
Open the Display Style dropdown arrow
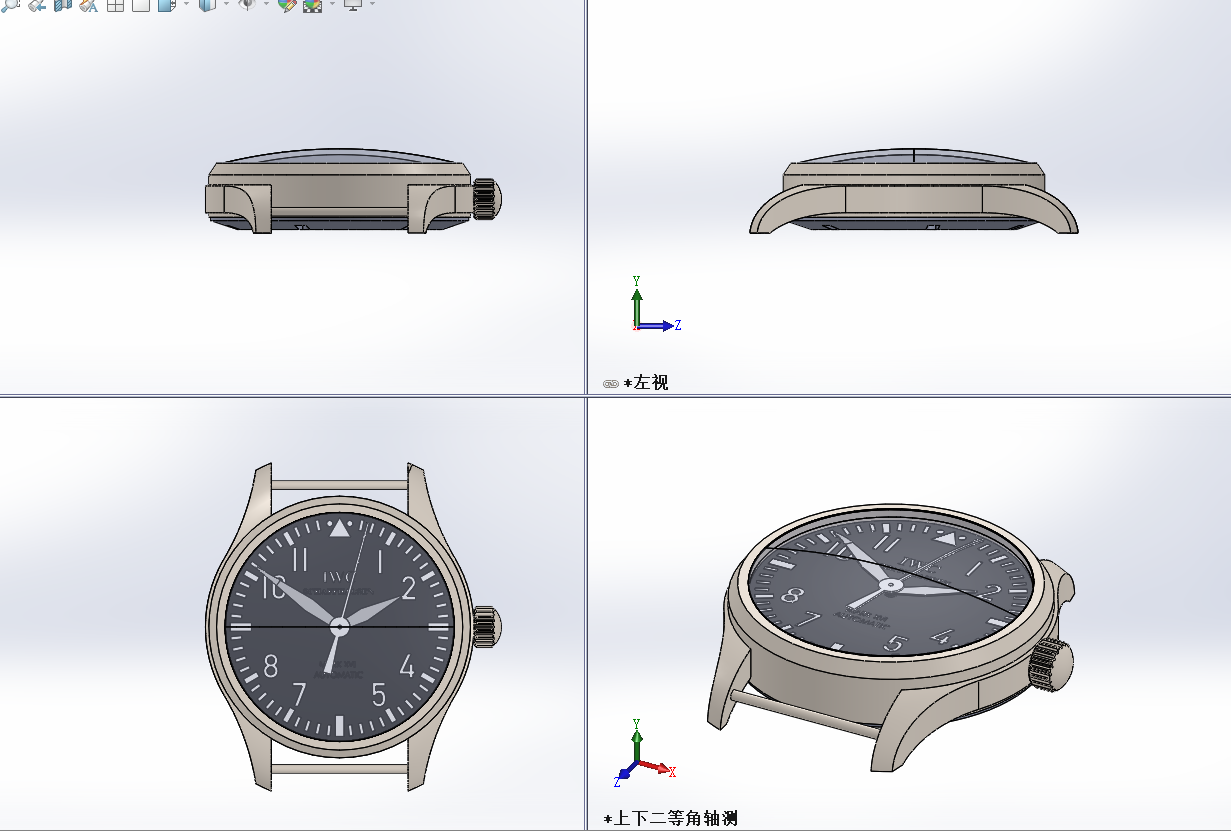[x=226, y=4]
